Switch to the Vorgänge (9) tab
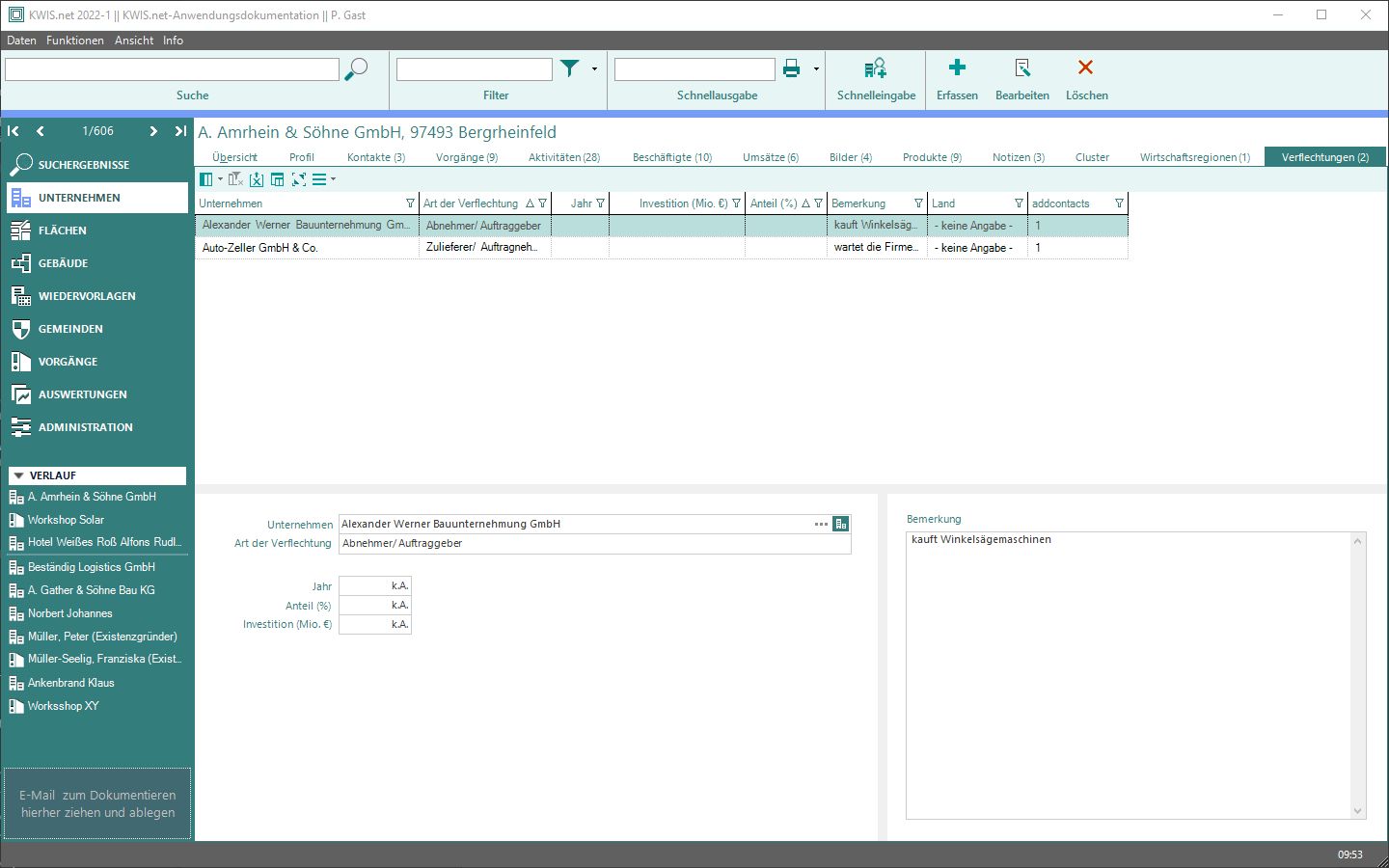The height and width of the screenshot is (868, 1389). [x=467, y=157]
